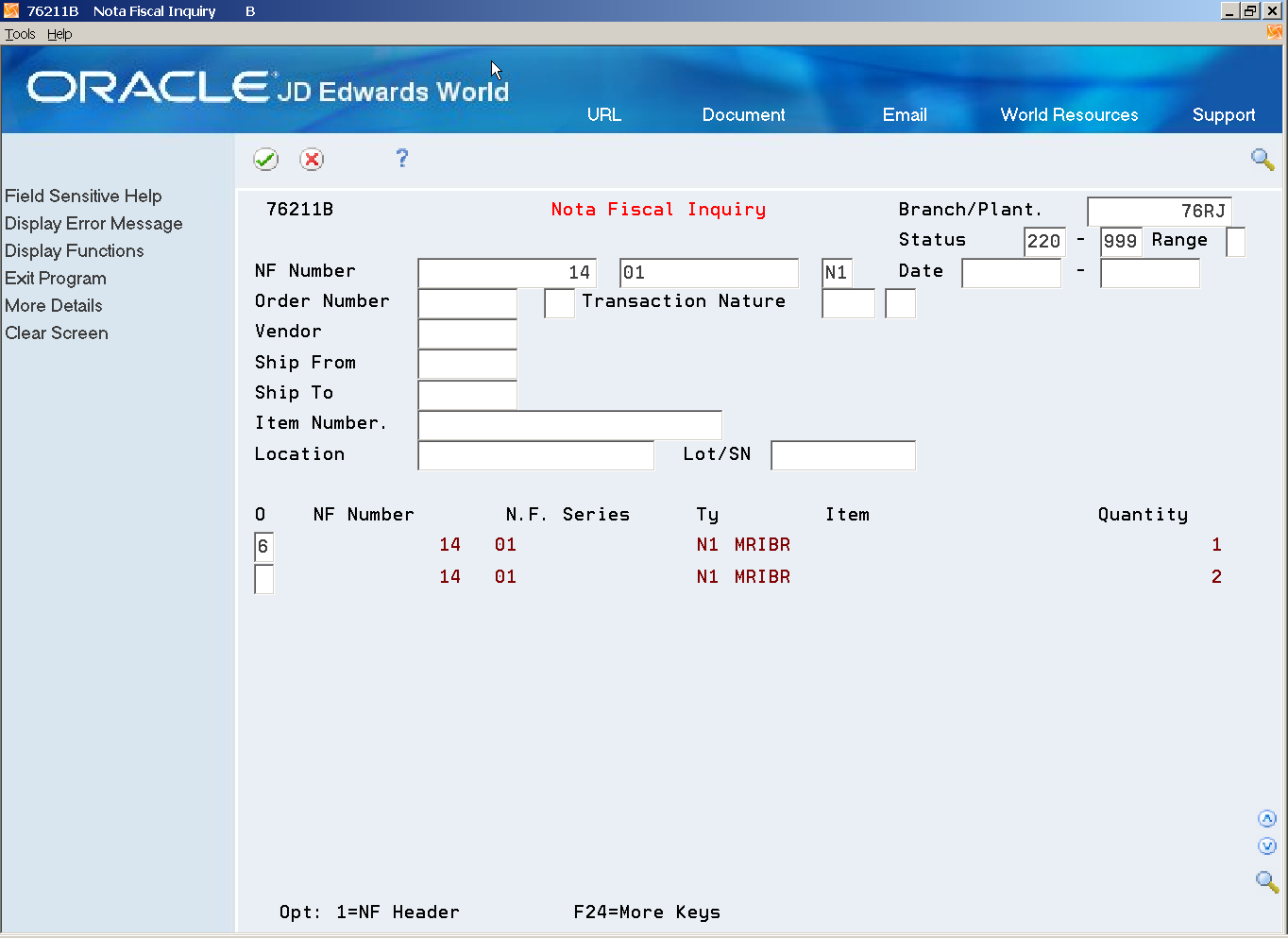Click the page up arrow icon
This screenshot has height=938, width=1288.
point(1267,819)
